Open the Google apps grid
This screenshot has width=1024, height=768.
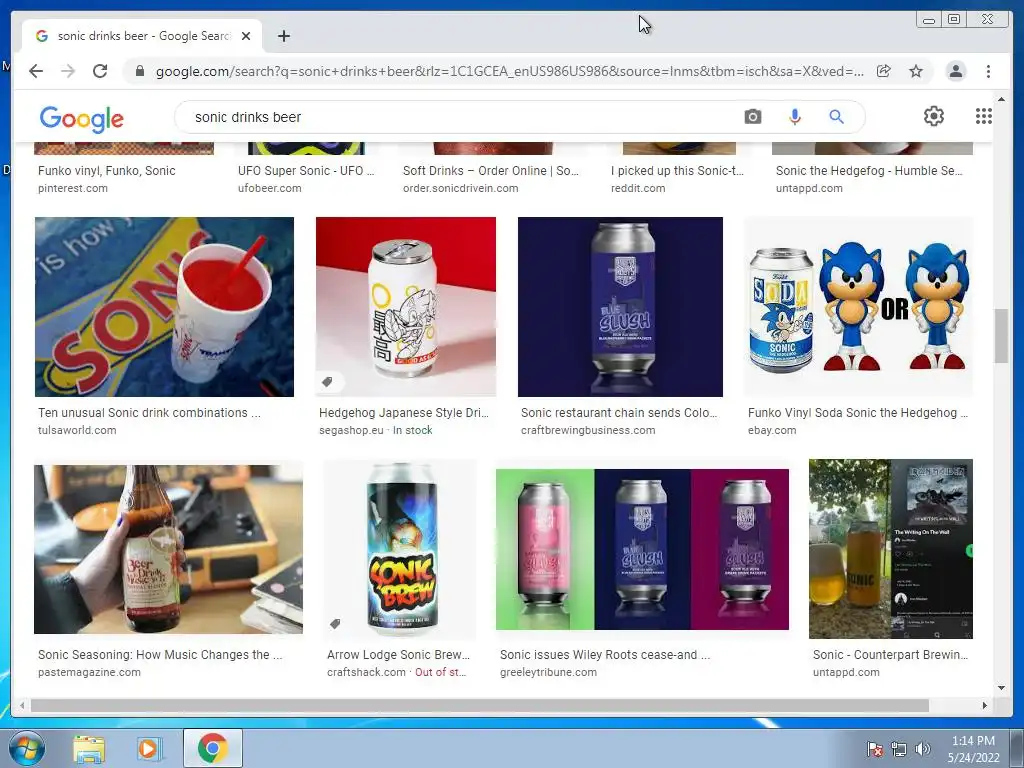[984, 116]
